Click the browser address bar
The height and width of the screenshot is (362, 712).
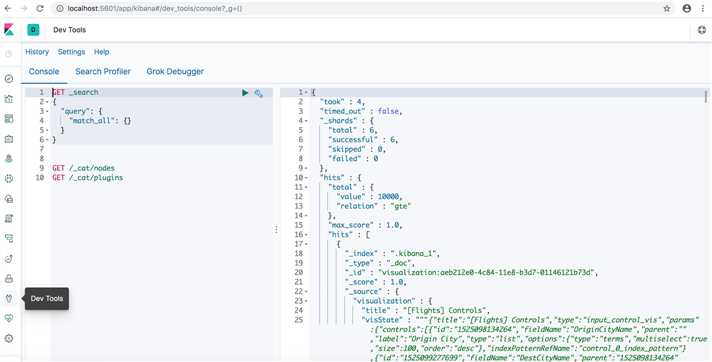[x=359, y=8]
